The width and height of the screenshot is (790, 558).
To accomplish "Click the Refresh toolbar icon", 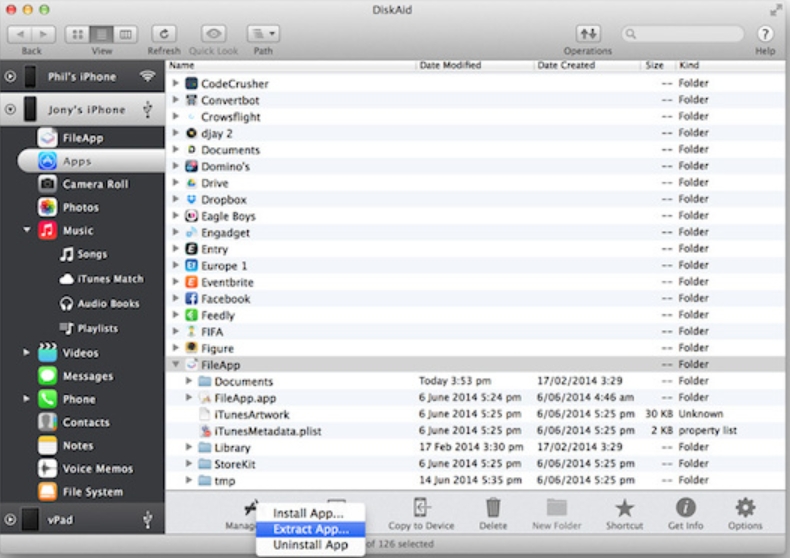I will pos(164,34).
